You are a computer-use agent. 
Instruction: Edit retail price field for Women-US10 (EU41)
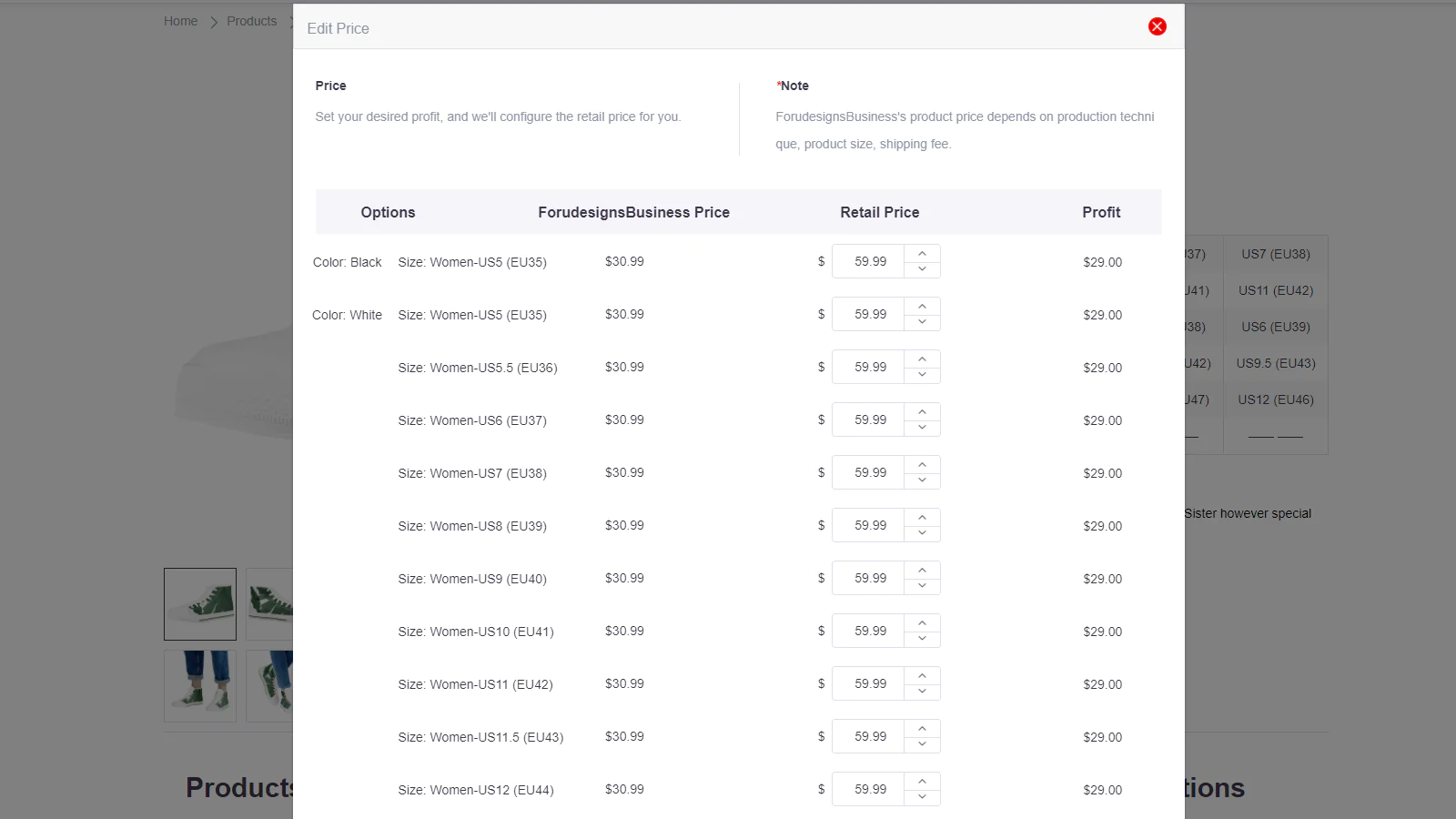point(868,631)
